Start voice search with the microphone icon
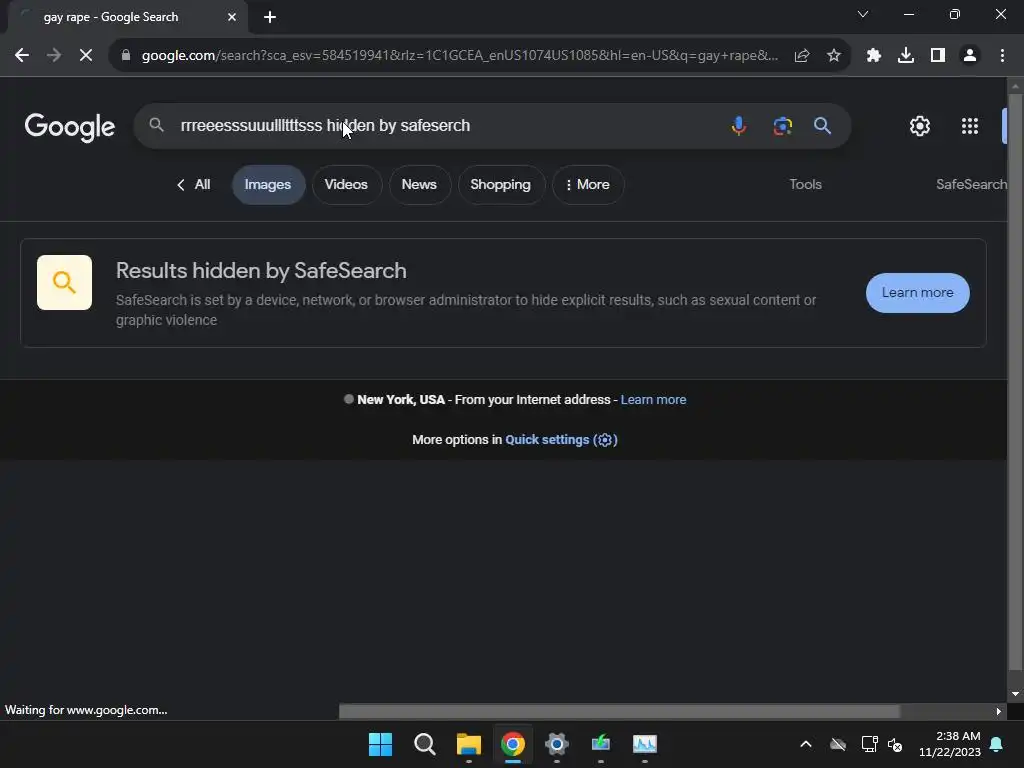Screen dimensions: 1024x768 (x=739, y=125)
